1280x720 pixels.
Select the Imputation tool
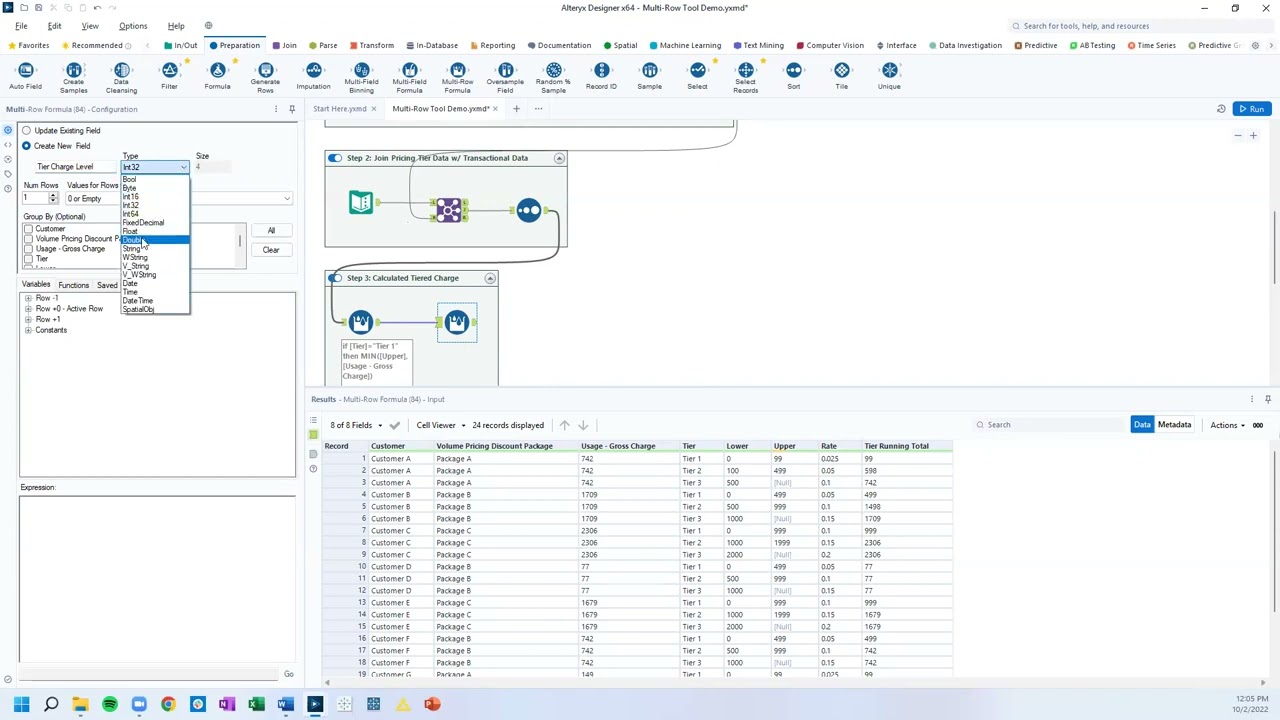point(313,76)
